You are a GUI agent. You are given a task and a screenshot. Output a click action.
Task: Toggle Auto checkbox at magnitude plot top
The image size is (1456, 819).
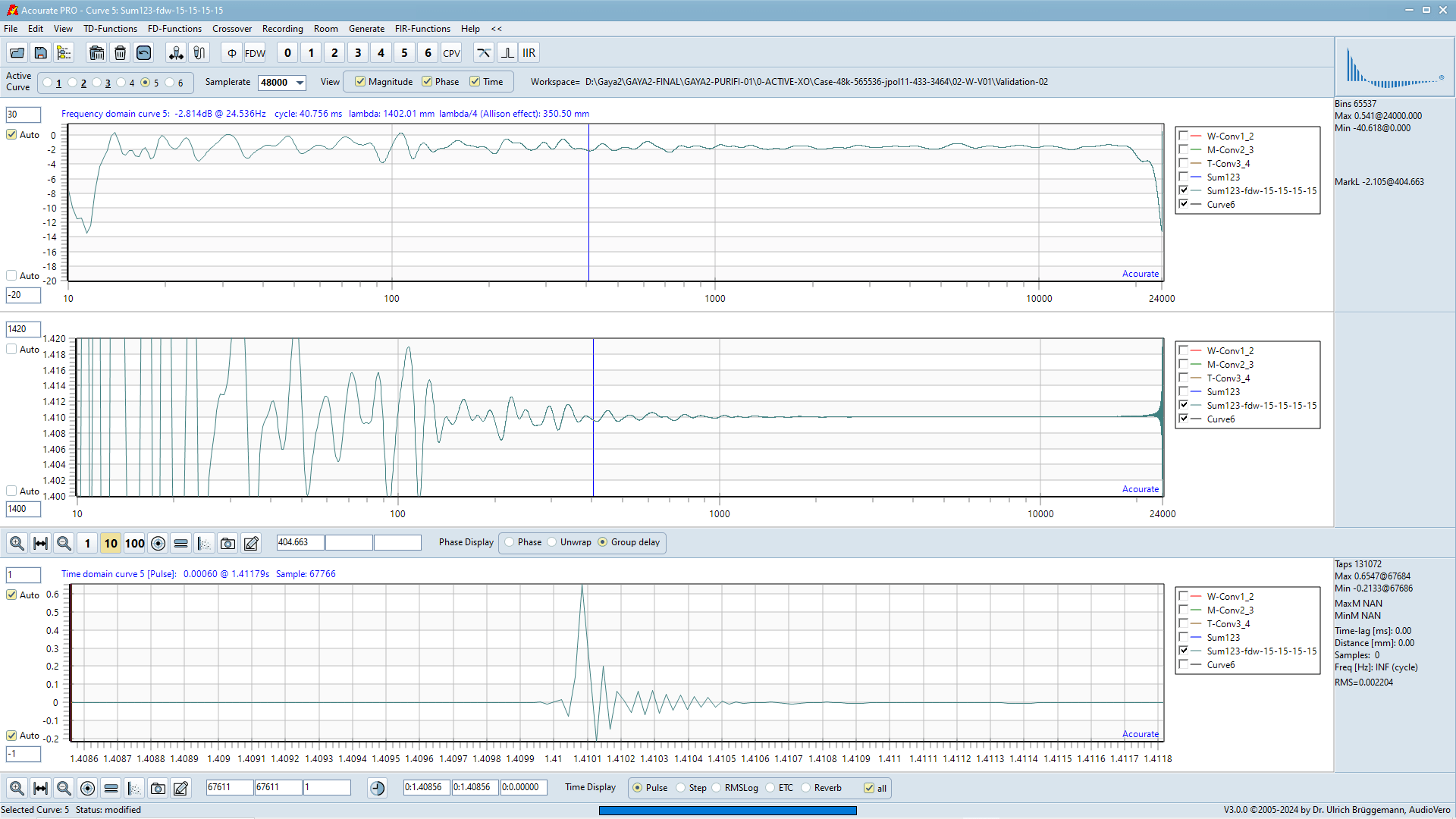coord(11,135)
